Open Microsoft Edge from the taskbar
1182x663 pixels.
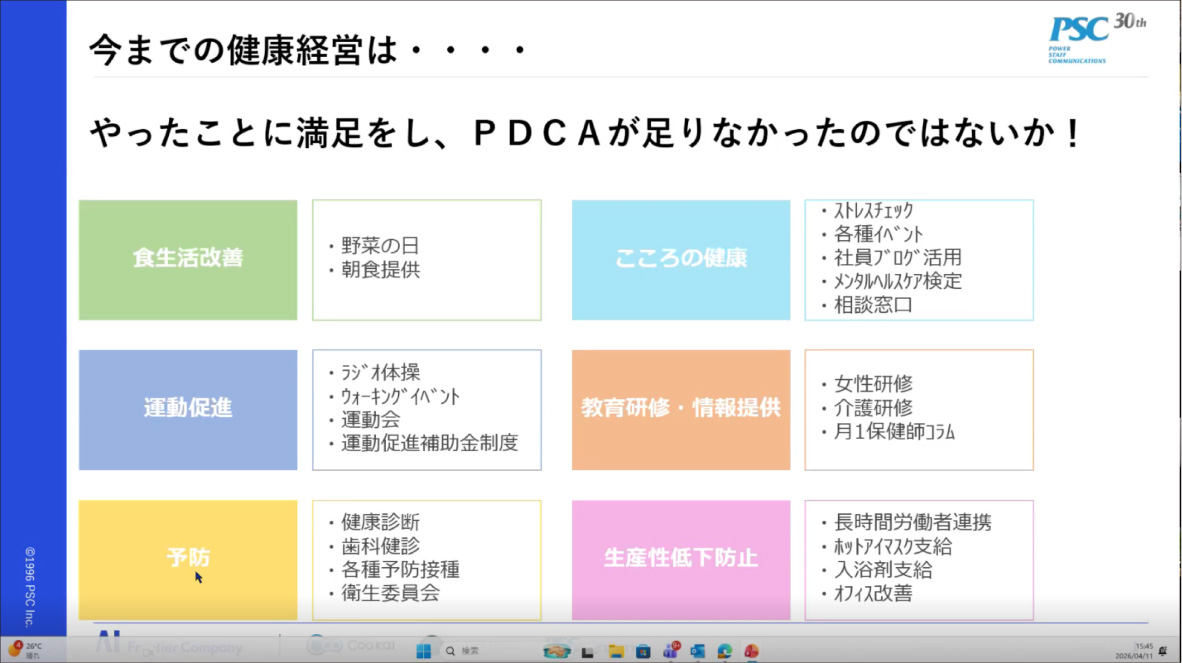[x=727, y=651]
